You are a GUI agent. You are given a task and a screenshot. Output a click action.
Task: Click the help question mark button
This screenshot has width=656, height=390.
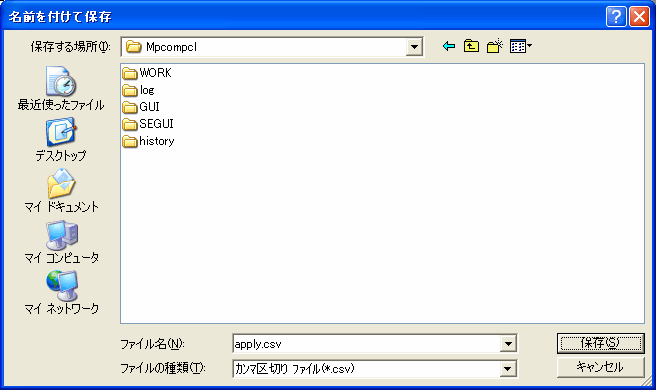[x=616, y=17]
